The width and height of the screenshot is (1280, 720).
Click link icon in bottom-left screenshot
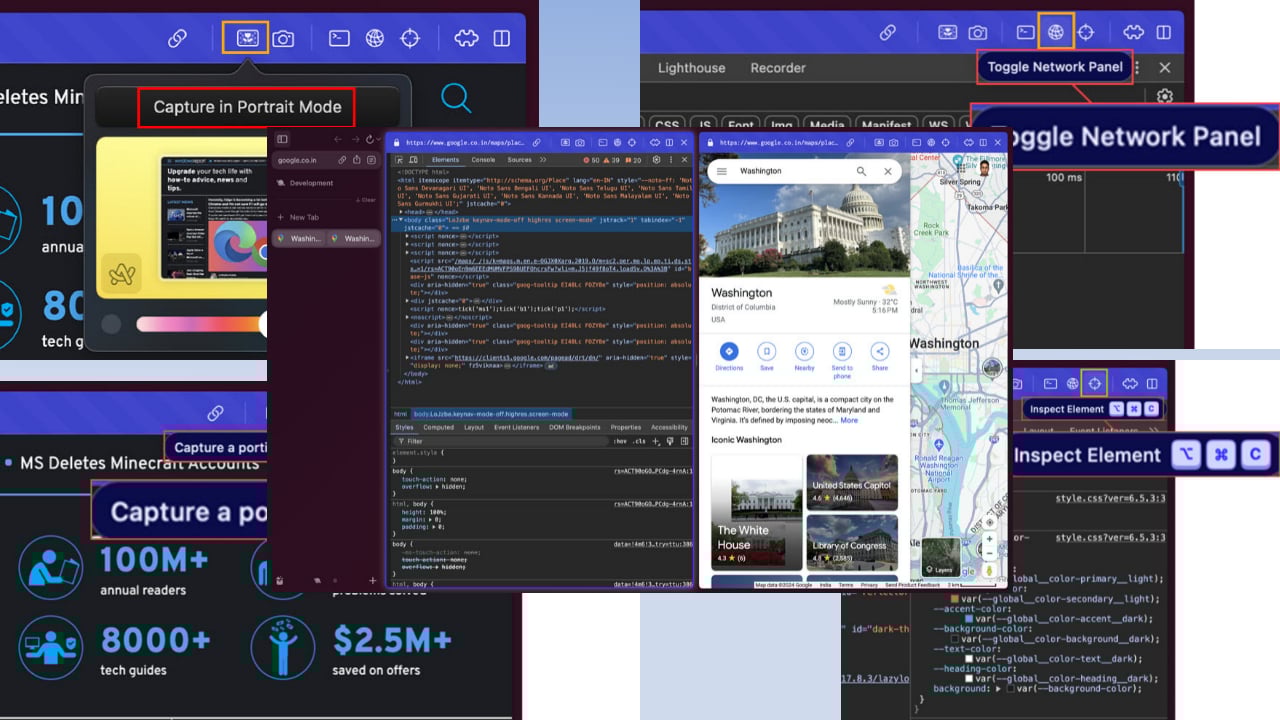[215, 412]
